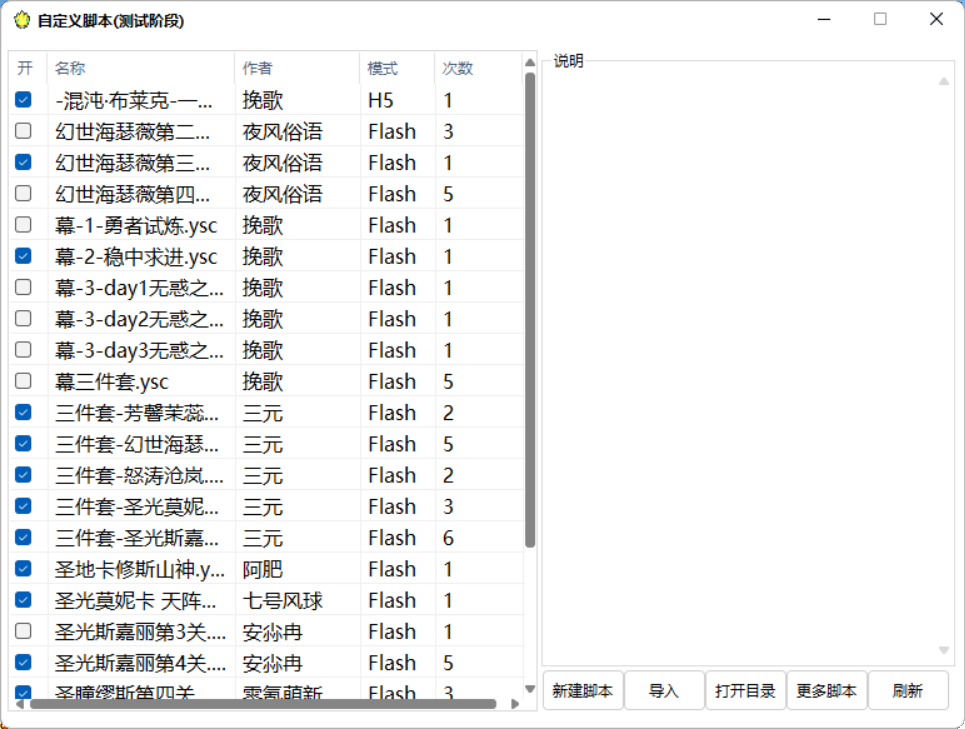The width and height of the screenshot is (965, 729).
Task: Click the 新建脚本 button
Action: 583,691
